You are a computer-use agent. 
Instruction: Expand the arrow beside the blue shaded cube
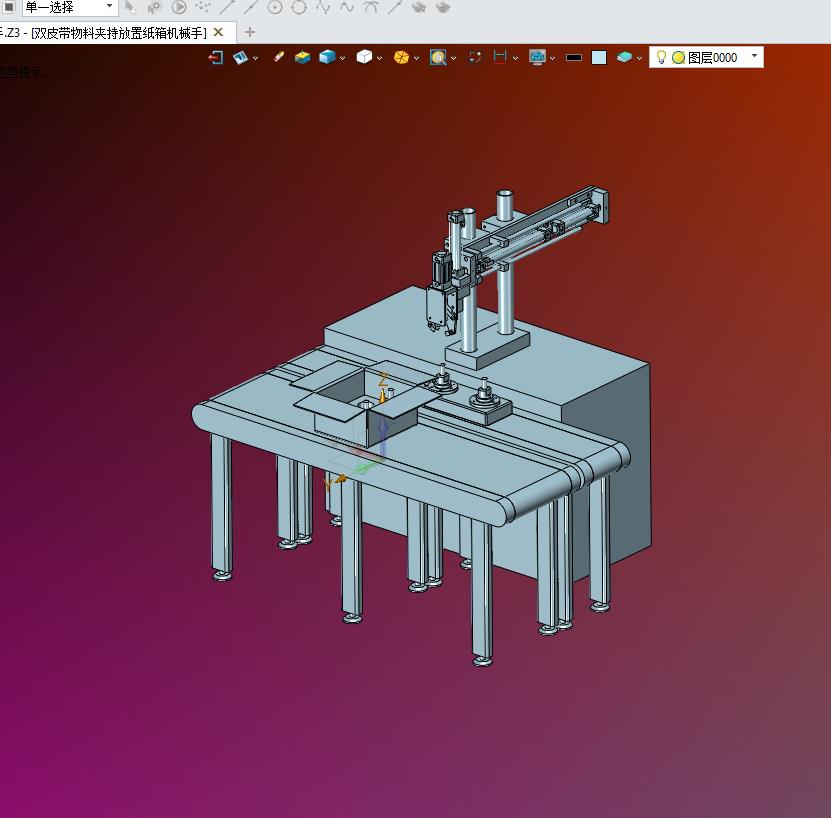343,58
